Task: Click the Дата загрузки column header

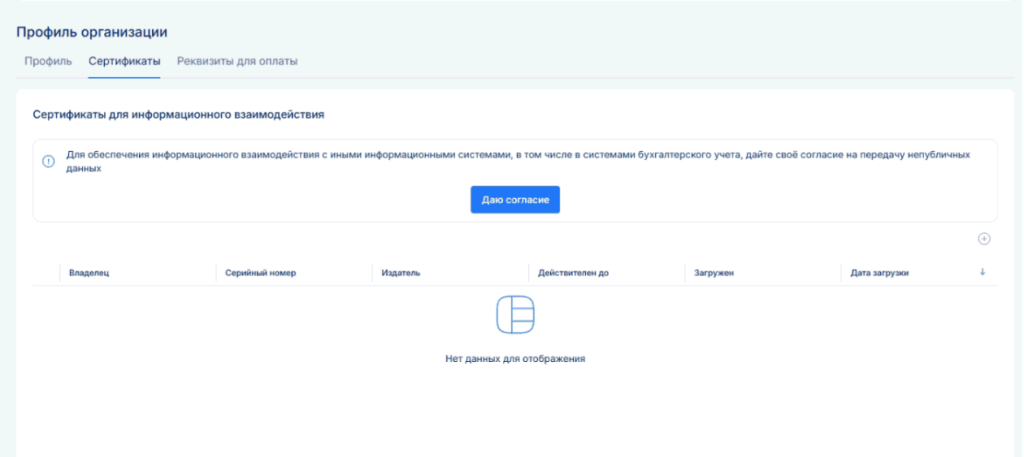Action: pos(879,273)
